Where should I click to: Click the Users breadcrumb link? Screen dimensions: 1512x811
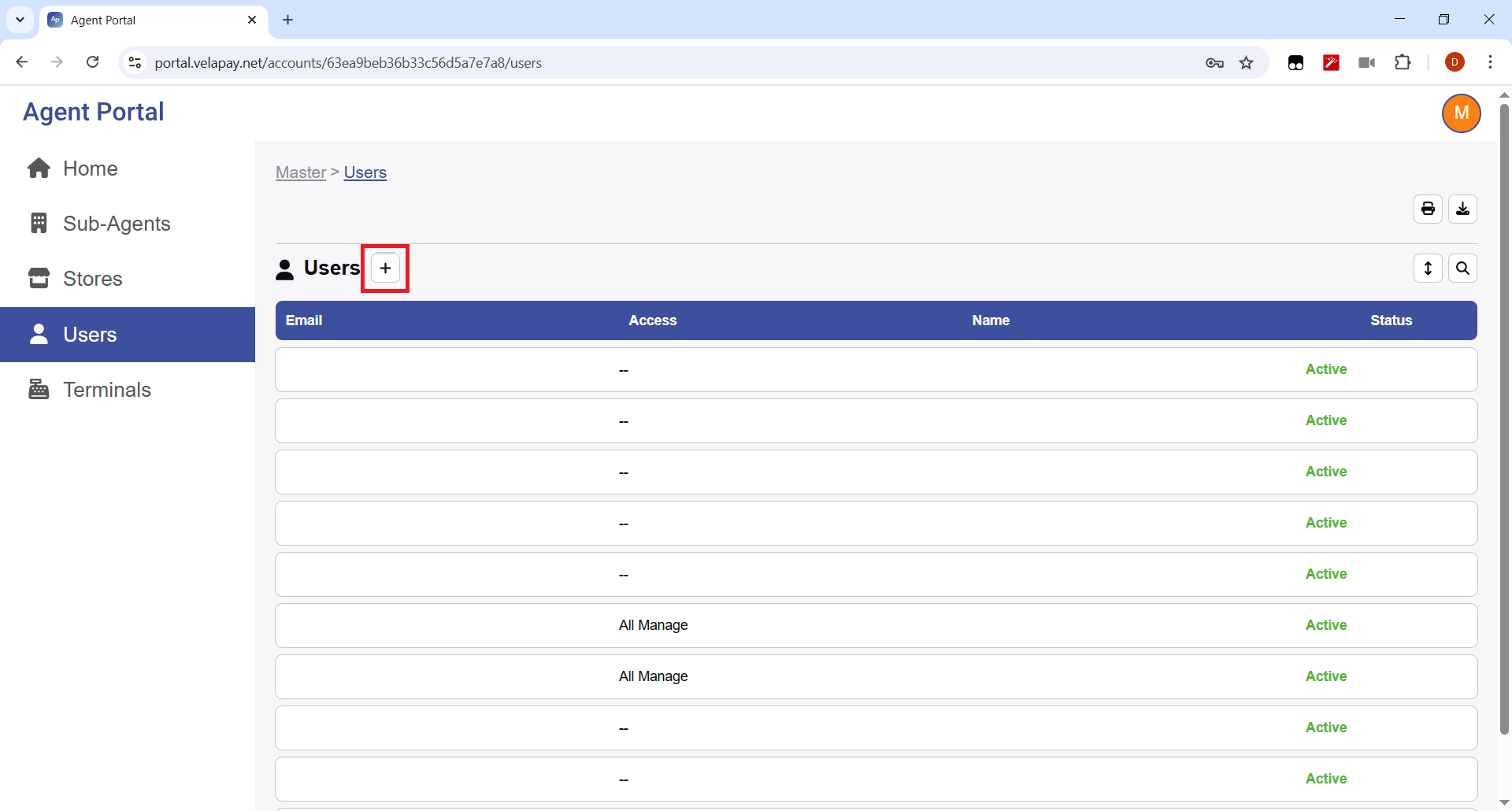pos(365,172)
